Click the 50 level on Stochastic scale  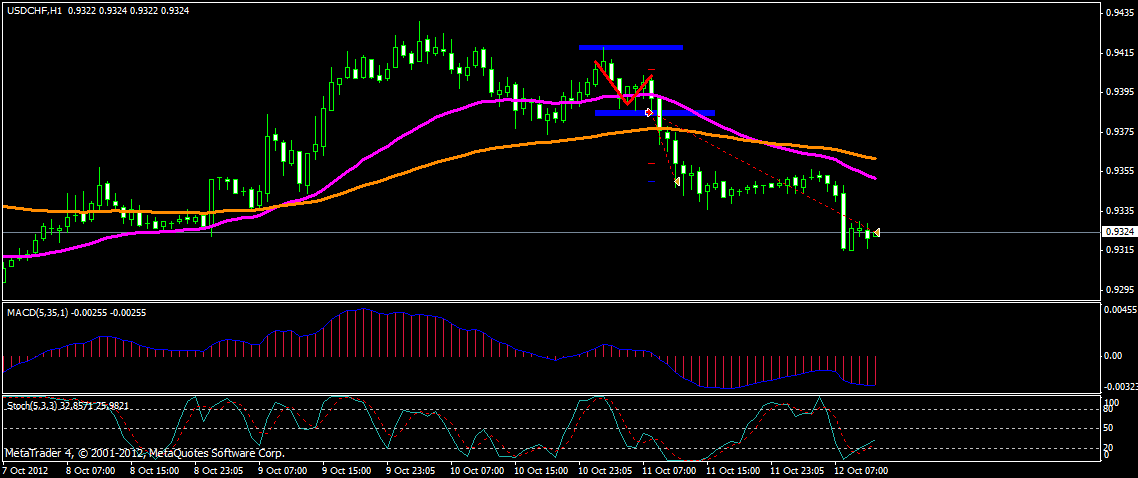(1108, 429)
